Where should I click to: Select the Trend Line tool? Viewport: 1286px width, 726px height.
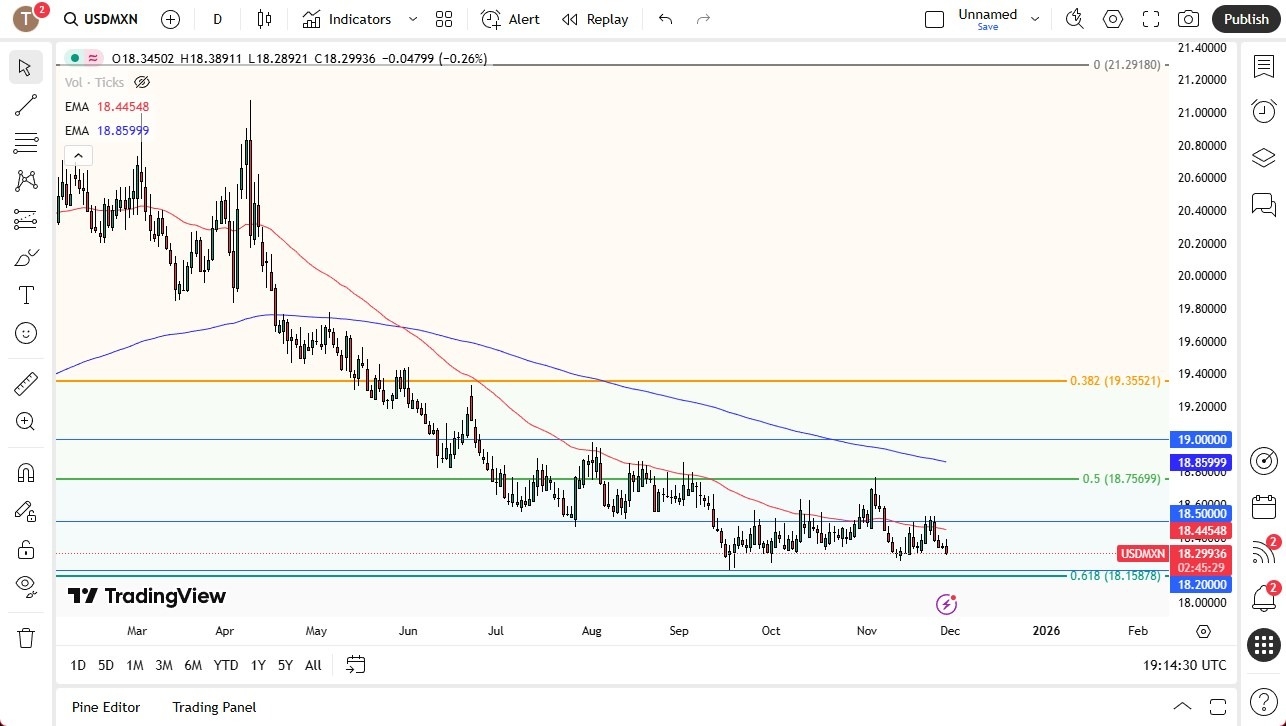pyautogui.click(x=26, y=105)
